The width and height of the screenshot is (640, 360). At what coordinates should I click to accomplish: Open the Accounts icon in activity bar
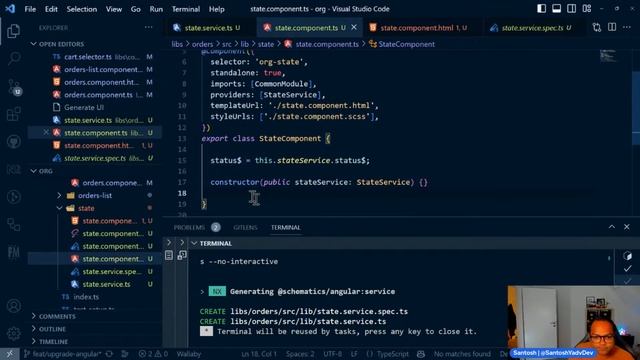point(13,306)
